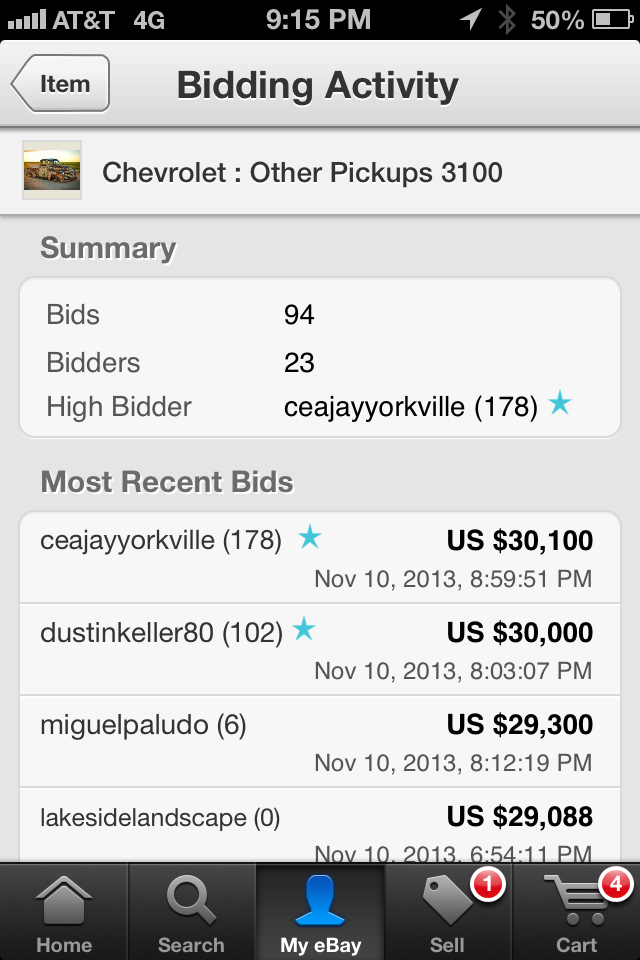Tap the High Bidder name ceajayyorkville (178)
The width and height of the screenshot is (640, 960).
click(x=411, y=407)
